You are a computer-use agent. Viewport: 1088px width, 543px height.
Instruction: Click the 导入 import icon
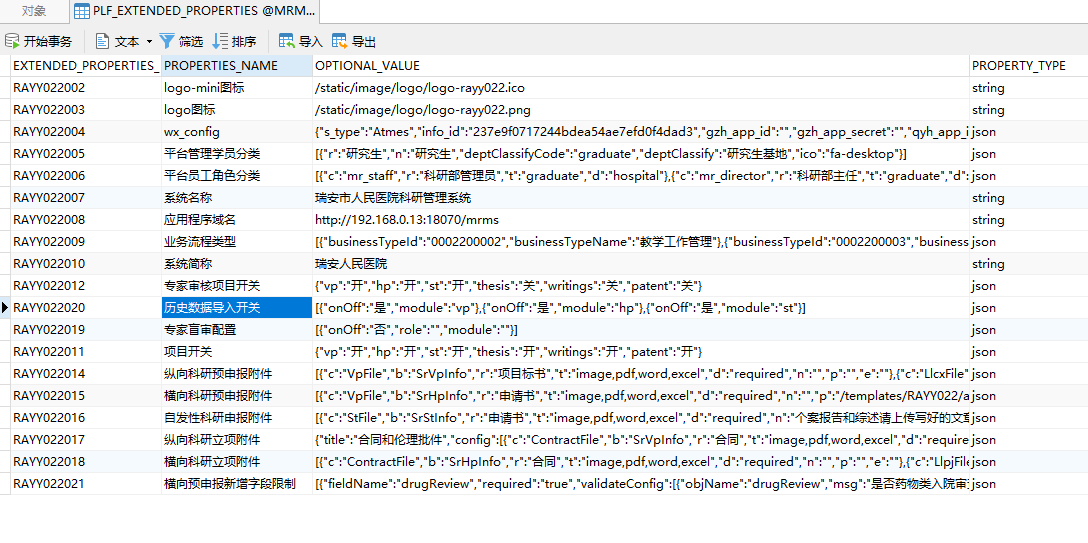287,42
